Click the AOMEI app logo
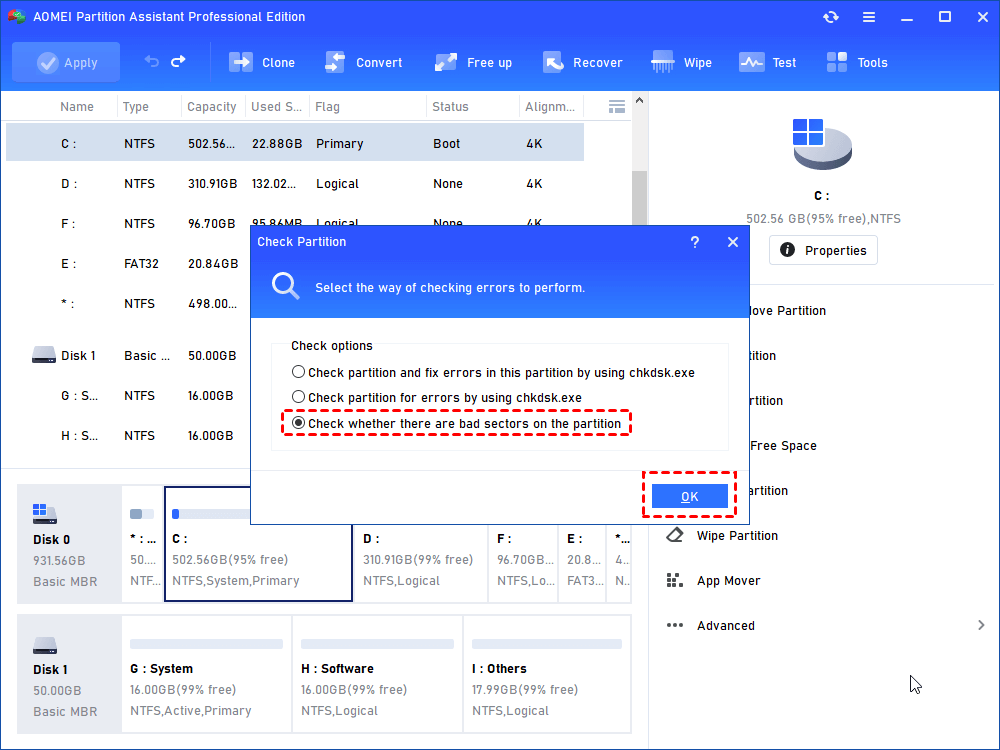 (x=16, y=17)
